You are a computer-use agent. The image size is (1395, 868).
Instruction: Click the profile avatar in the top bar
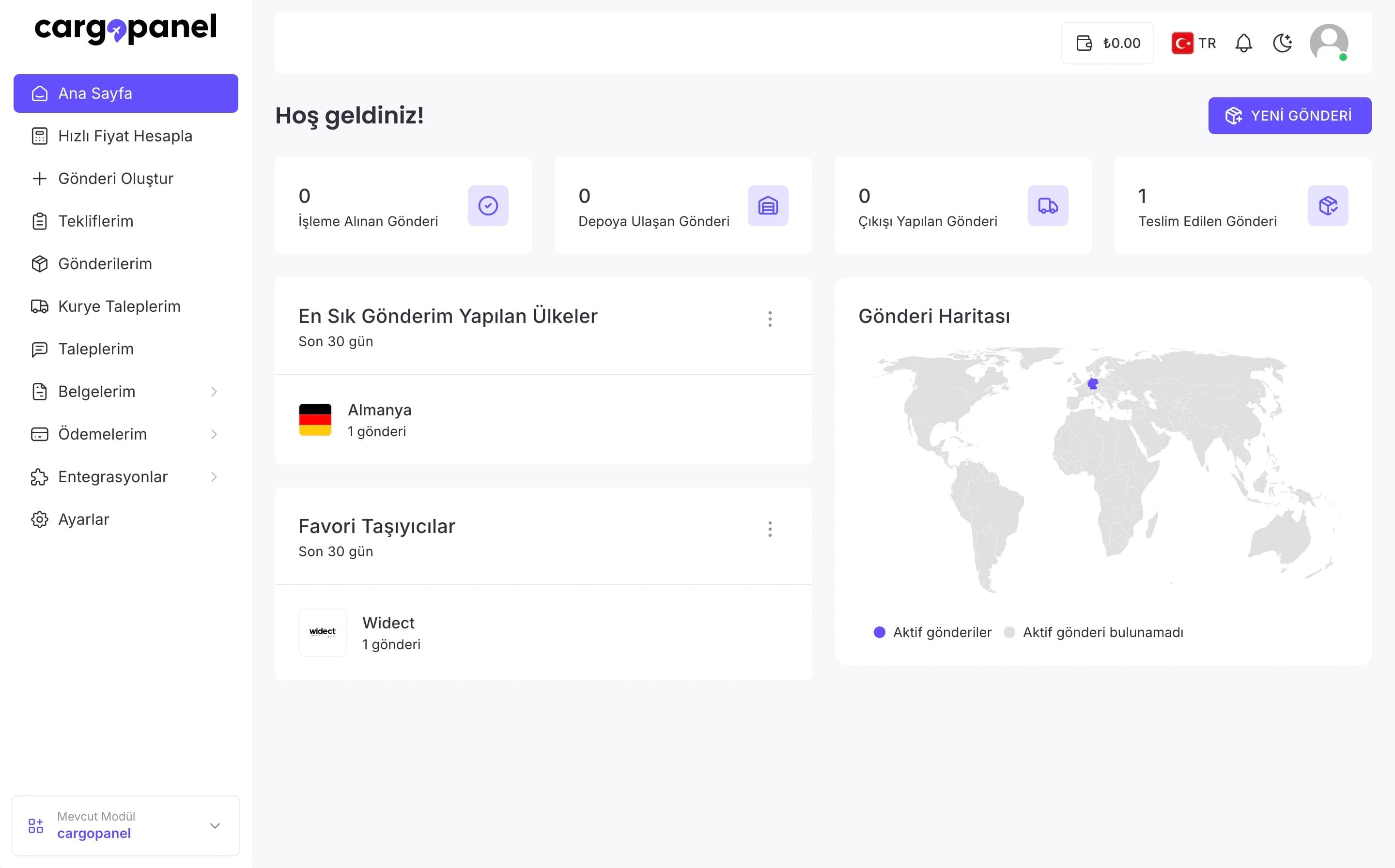(1331, 43)
